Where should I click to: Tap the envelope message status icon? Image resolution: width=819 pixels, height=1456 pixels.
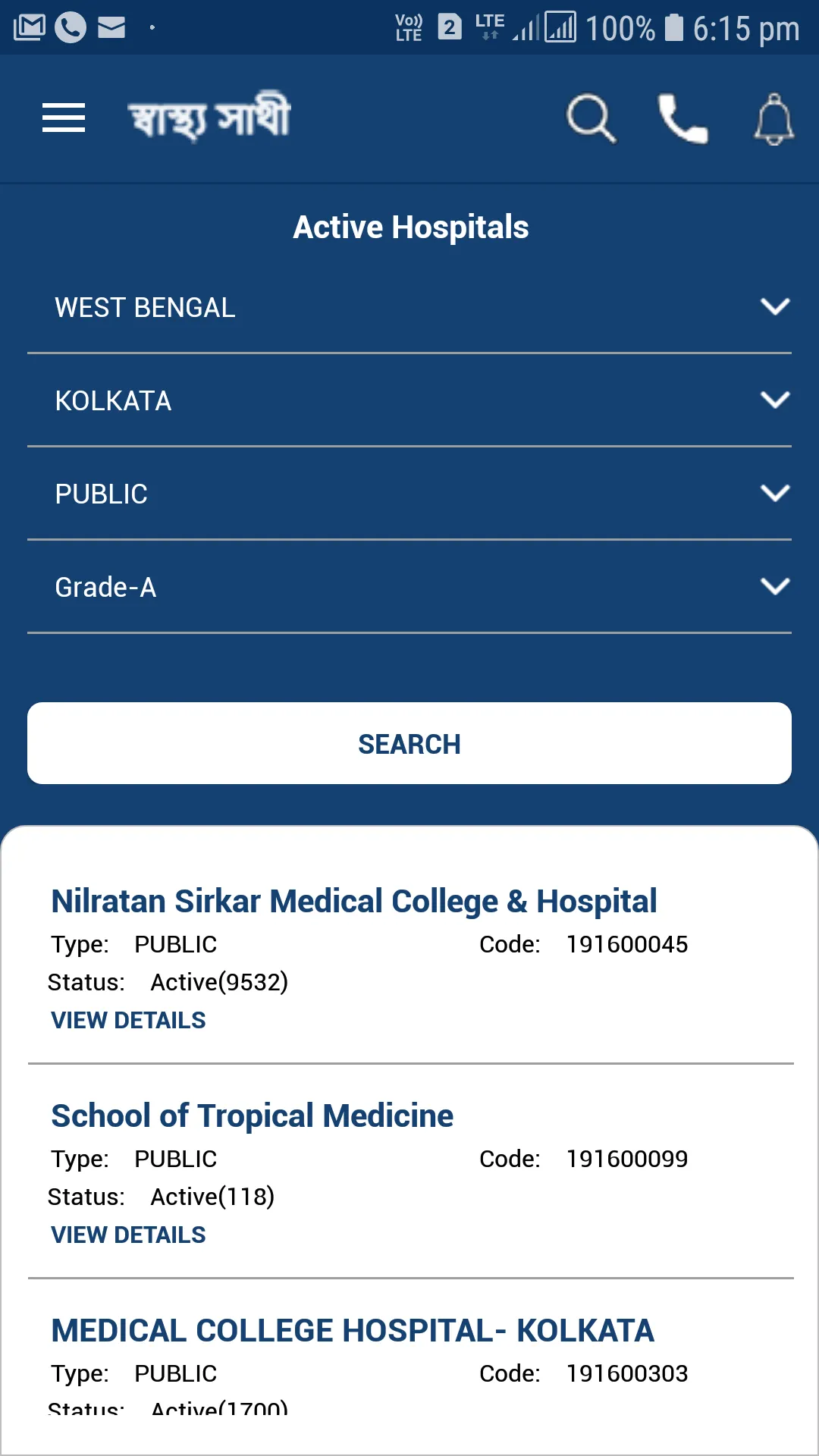click(x=111, y=28)
